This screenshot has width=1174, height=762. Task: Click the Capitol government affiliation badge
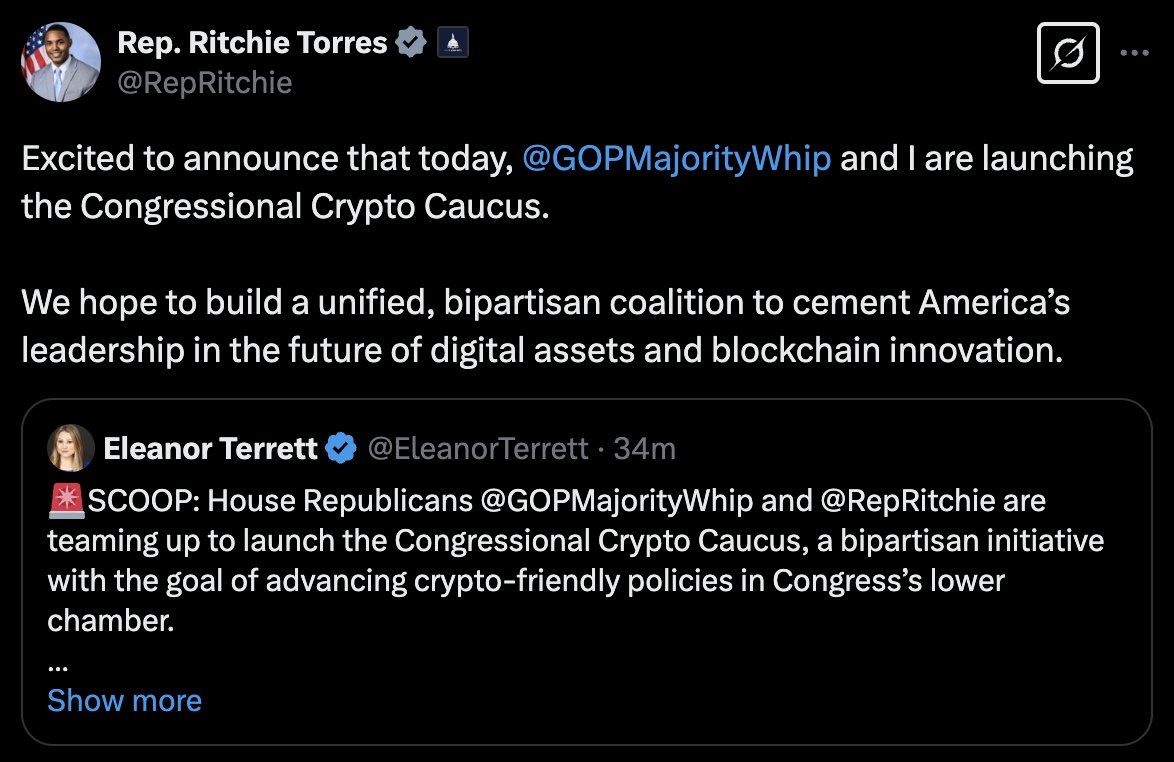pos(452,42)
